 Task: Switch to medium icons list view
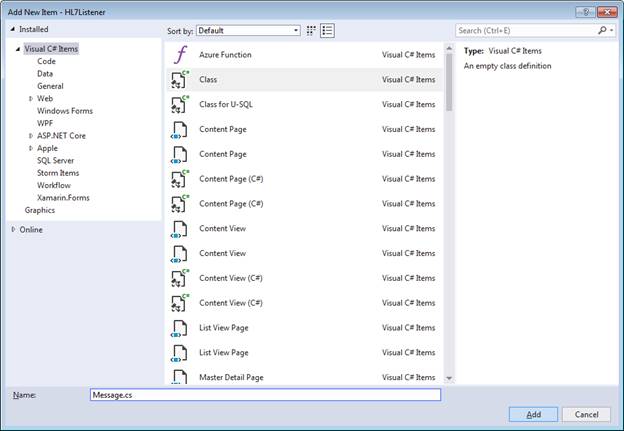click(x=327, y=31)
